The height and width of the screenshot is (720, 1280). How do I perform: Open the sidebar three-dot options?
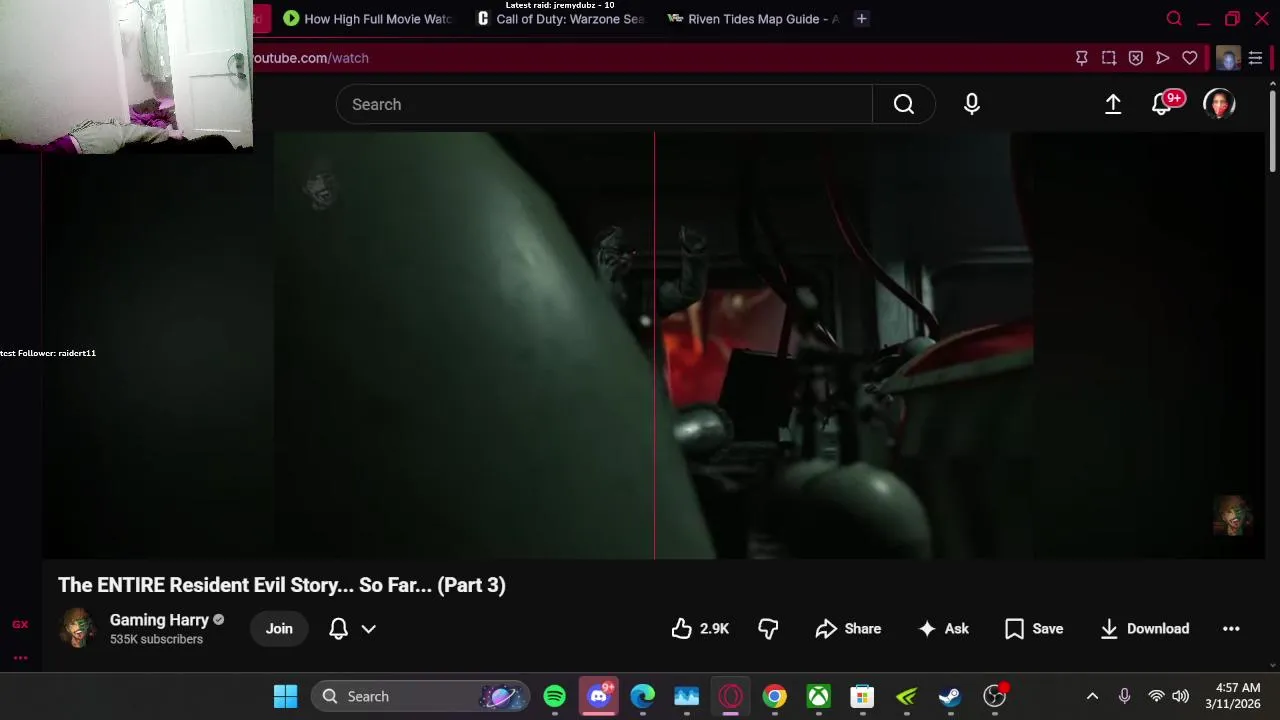(20, 658)
